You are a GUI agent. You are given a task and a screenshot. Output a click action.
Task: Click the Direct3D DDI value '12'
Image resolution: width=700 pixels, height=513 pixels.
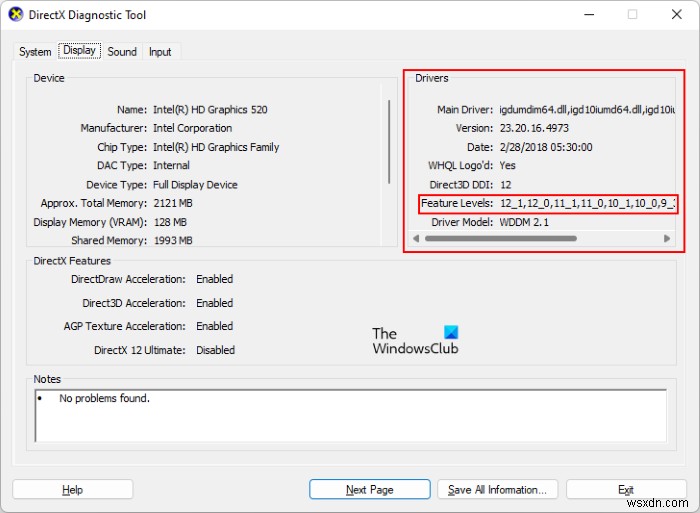click(x=505, y=184)
